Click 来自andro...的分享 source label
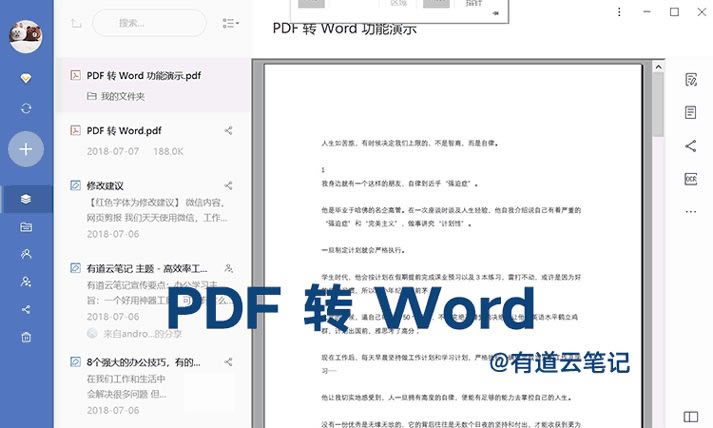 pyautogui.click(x=142, y=334)
